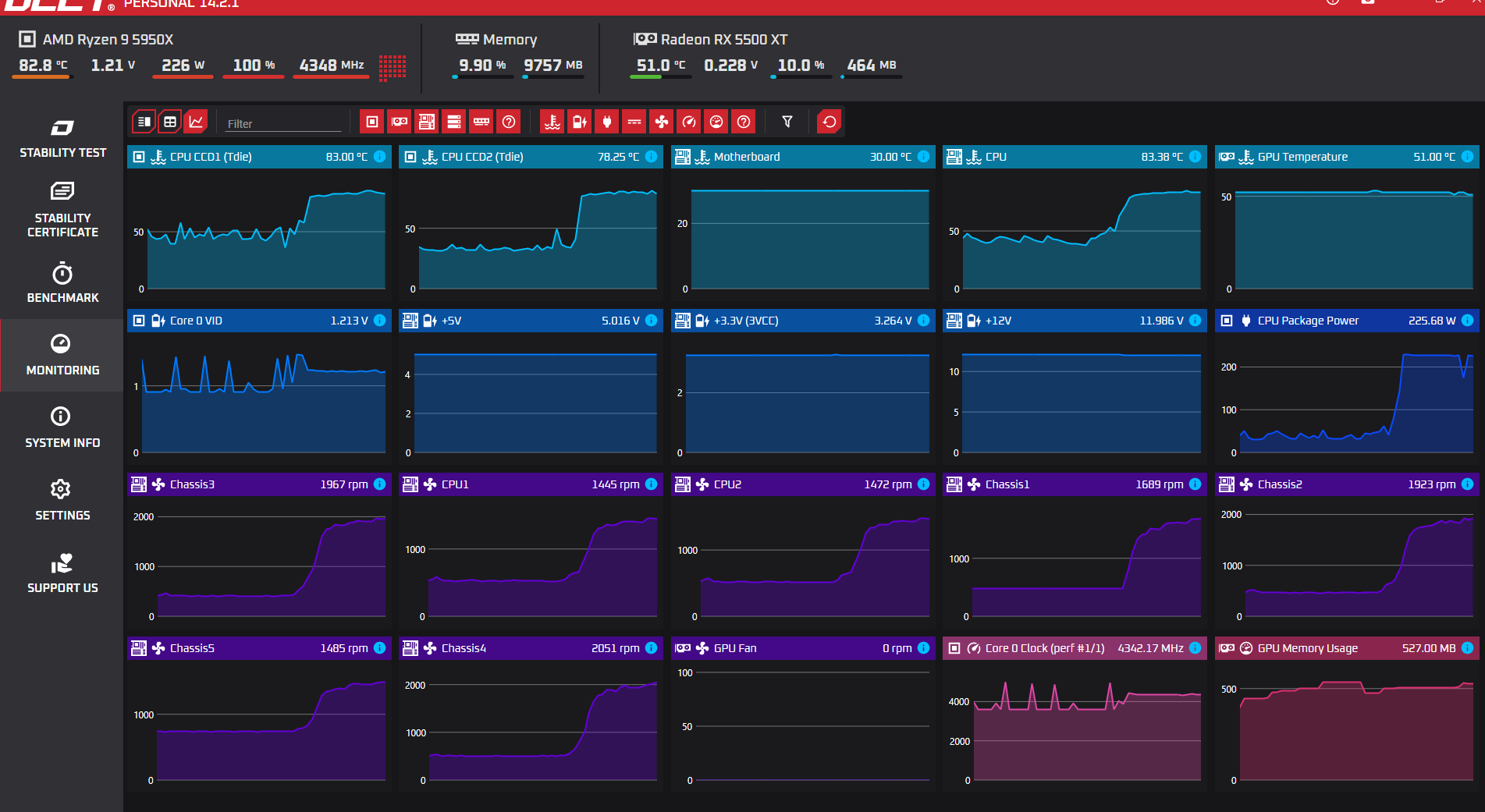Image resolution: width=1485 pixels, height=812 pixels.
Task: Show info for Chassis5 fan
Action: coord(379,648)
